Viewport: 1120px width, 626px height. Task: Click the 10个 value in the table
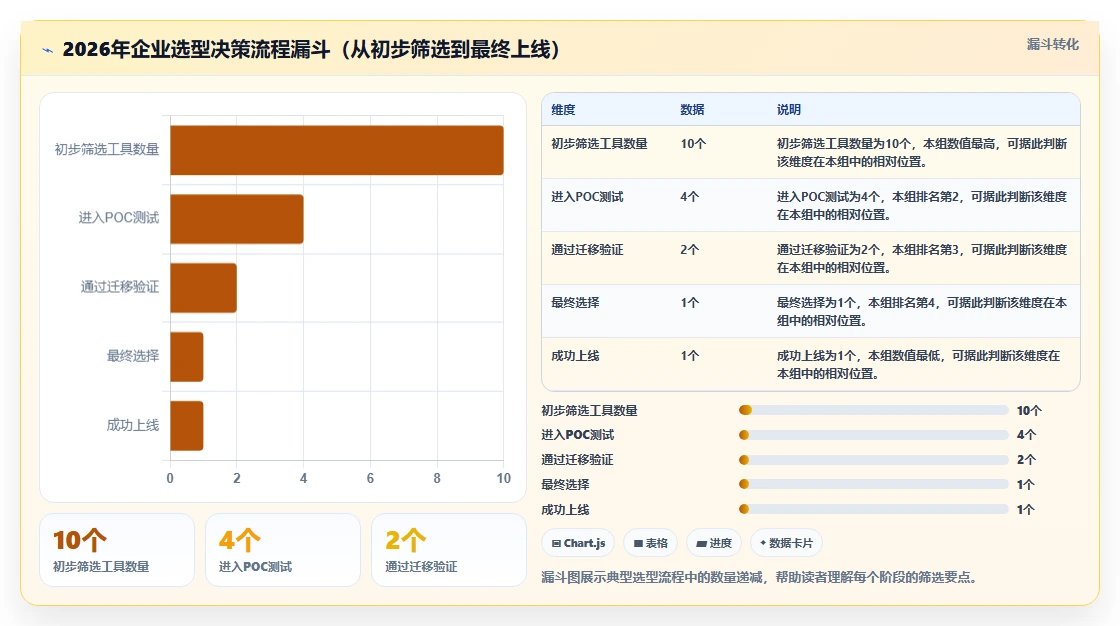coord(693,144)
